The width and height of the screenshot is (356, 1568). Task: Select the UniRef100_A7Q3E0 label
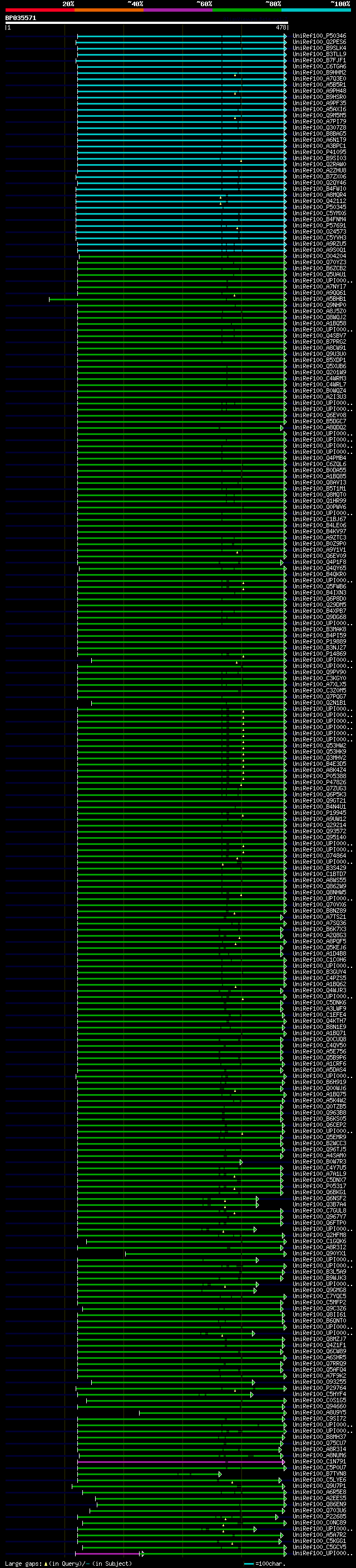(x=319, y=78)
